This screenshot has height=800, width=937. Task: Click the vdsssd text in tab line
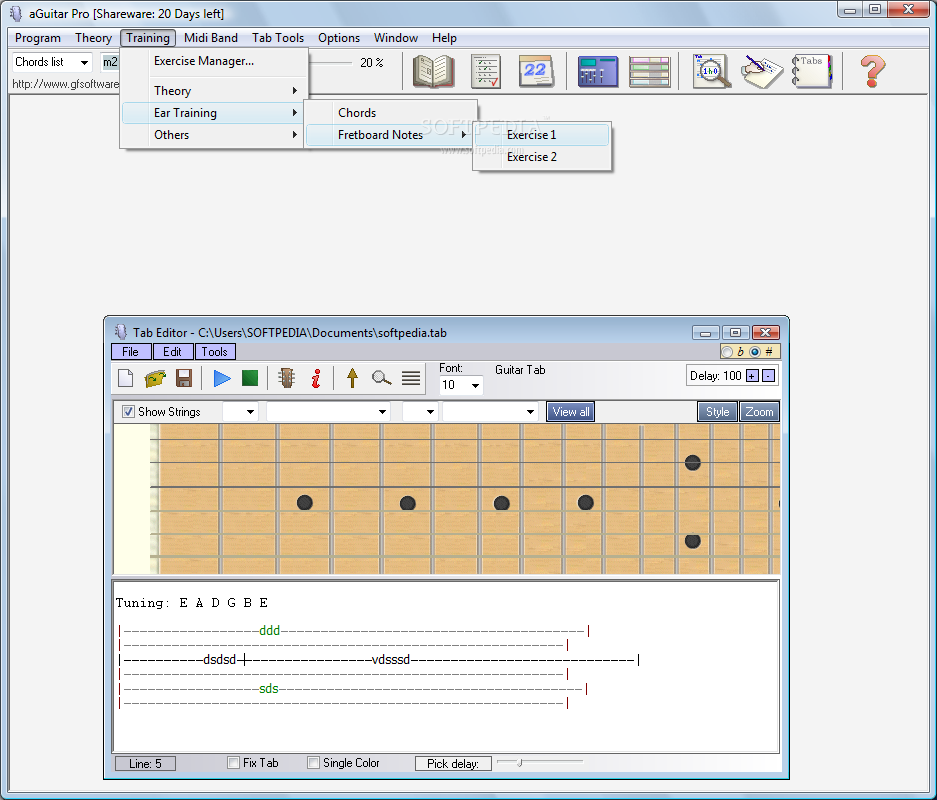[391, 660]
